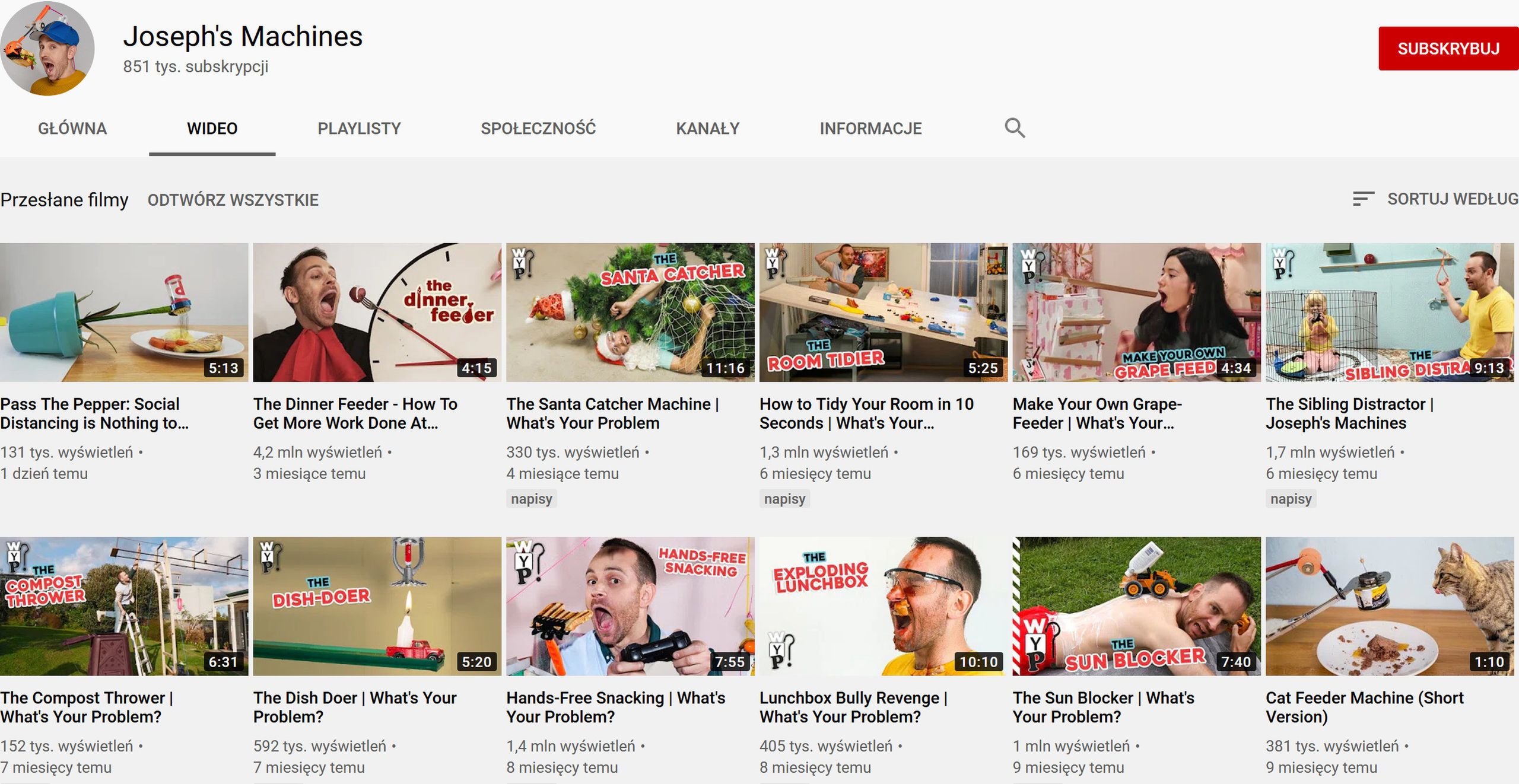Open the Dinner Feeder video thumbnail
The image size is (1519, 784).
pos(377,312)
